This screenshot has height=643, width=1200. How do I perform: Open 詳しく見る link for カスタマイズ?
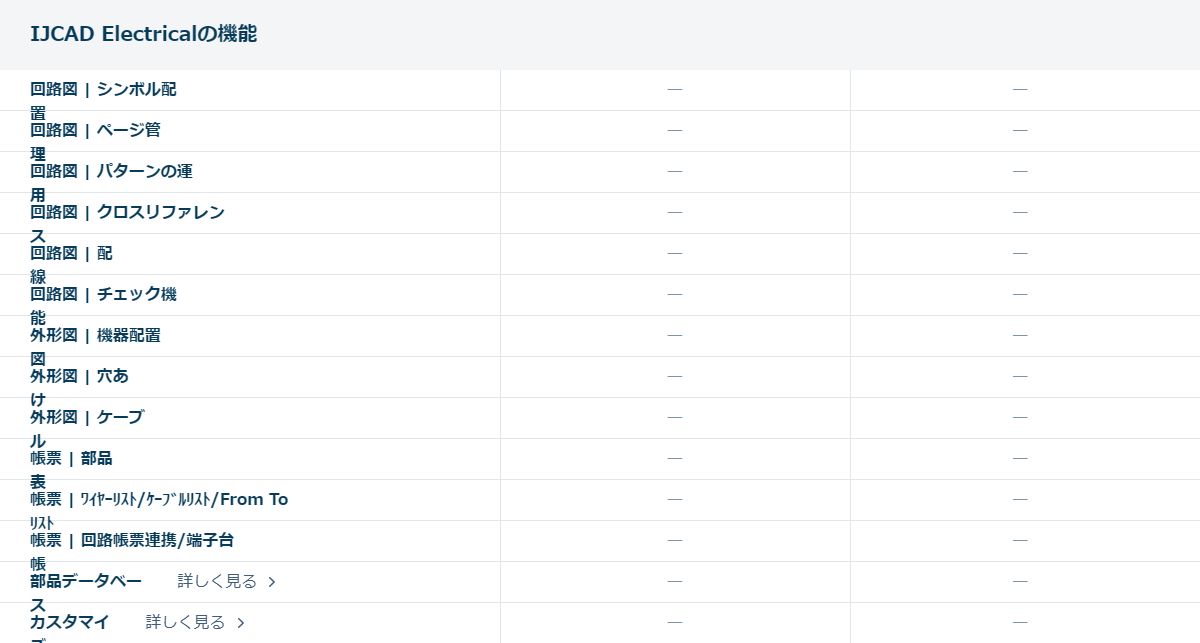[185, 622]
